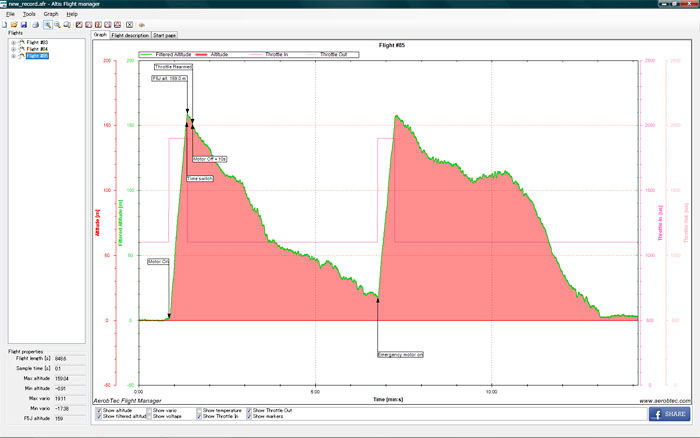Click the Flight length value field
The height and width of the screenshot is (438, 700).
tap(69, 359)
